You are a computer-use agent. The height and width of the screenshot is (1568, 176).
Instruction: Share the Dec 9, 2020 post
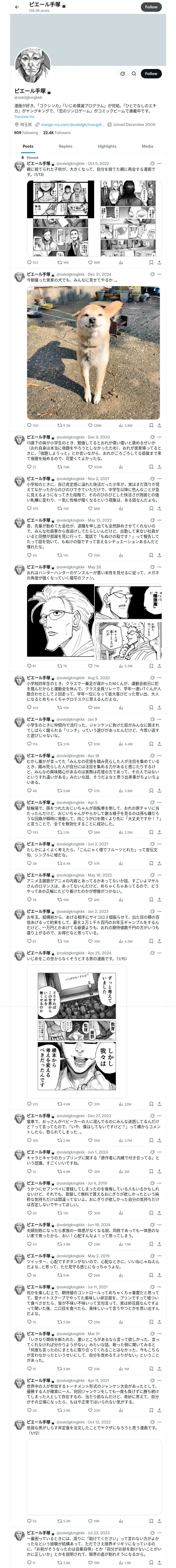click(159, 467)
